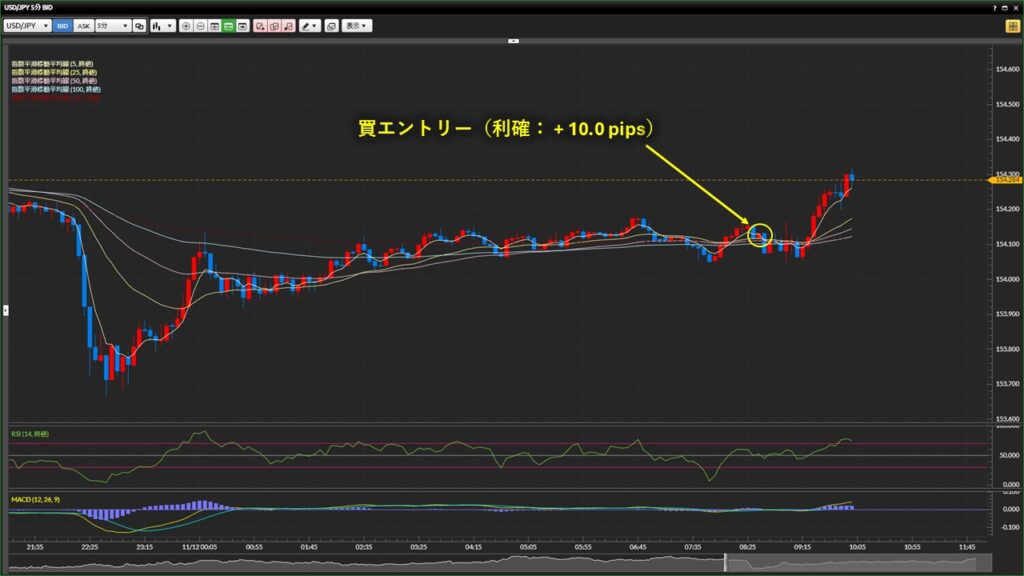This screenshot has height=576, width=1024.
Task: Click the left edge panel expand arrow
Action: (4, 311)
